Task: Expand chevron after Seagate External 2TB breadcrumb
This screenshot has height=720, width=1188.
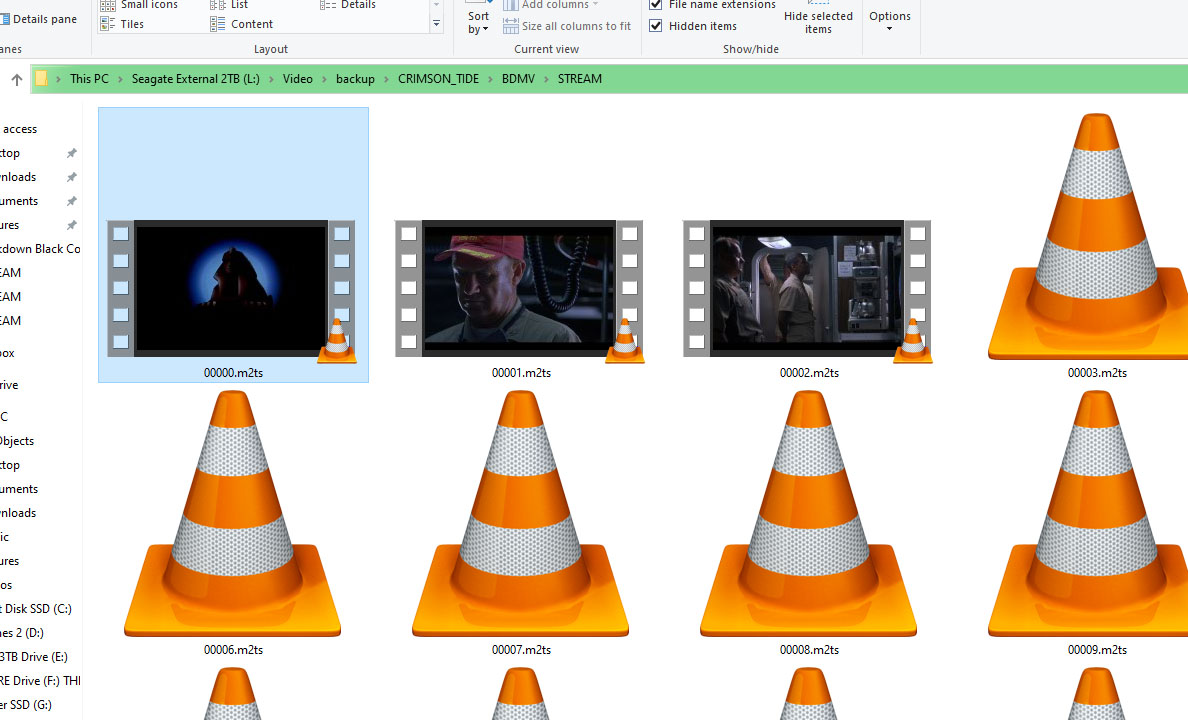Action: pos(271,79)
